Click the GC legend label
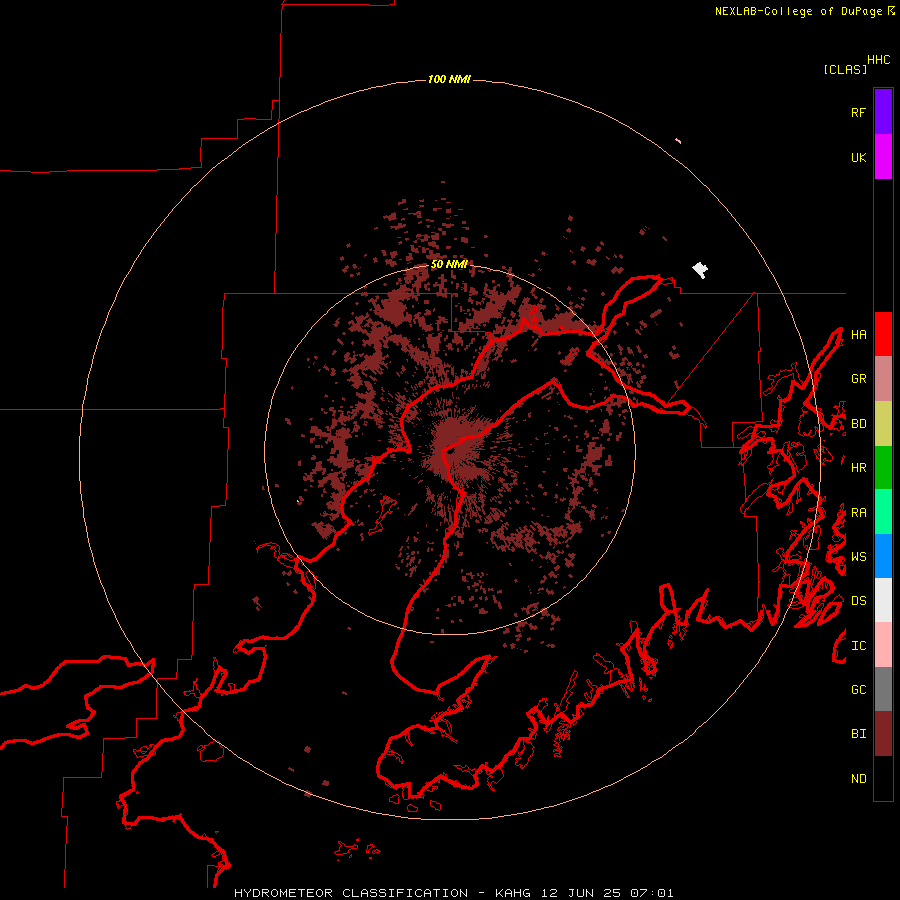This screenshot has height=900, width=900. [858, 690]
